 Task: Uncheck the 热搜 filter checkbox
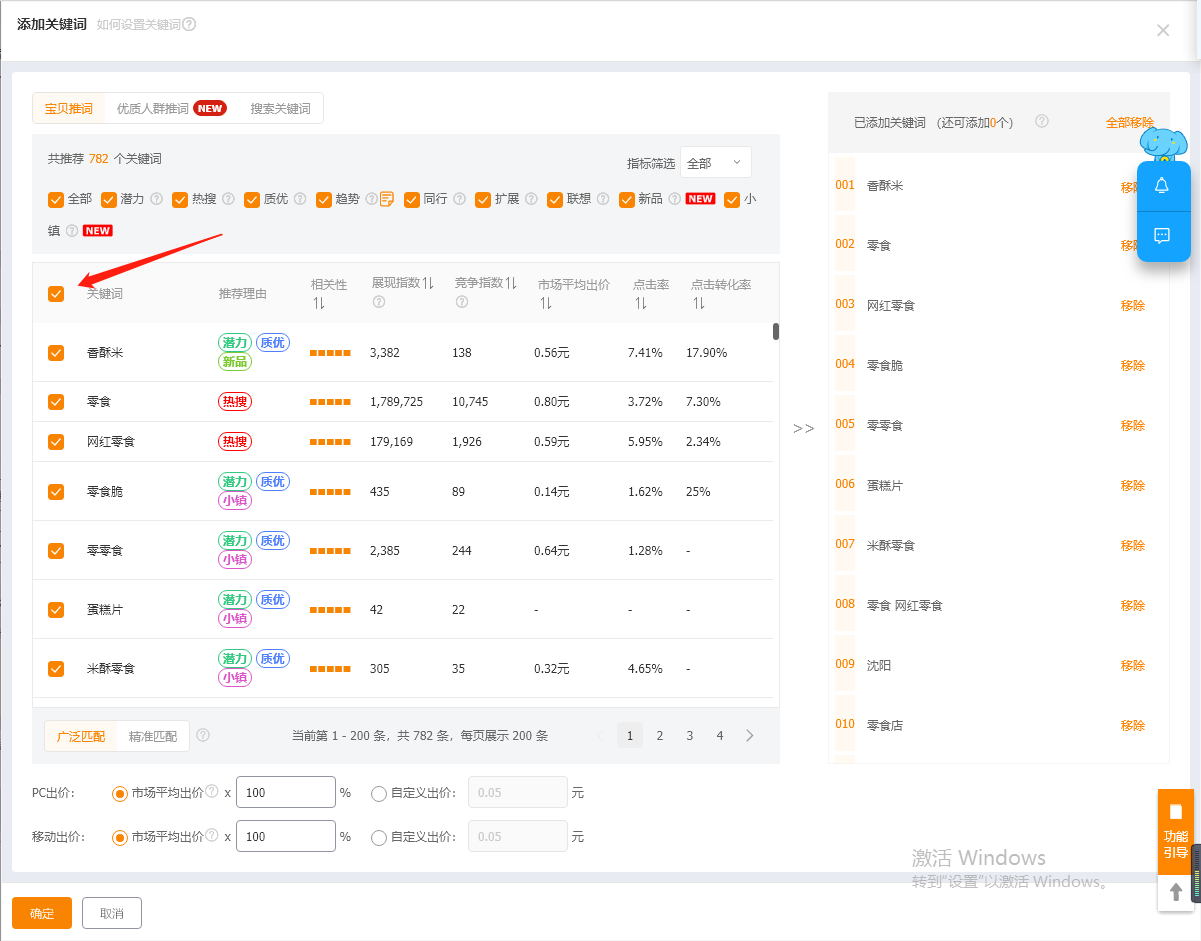(x=180, y=199)
